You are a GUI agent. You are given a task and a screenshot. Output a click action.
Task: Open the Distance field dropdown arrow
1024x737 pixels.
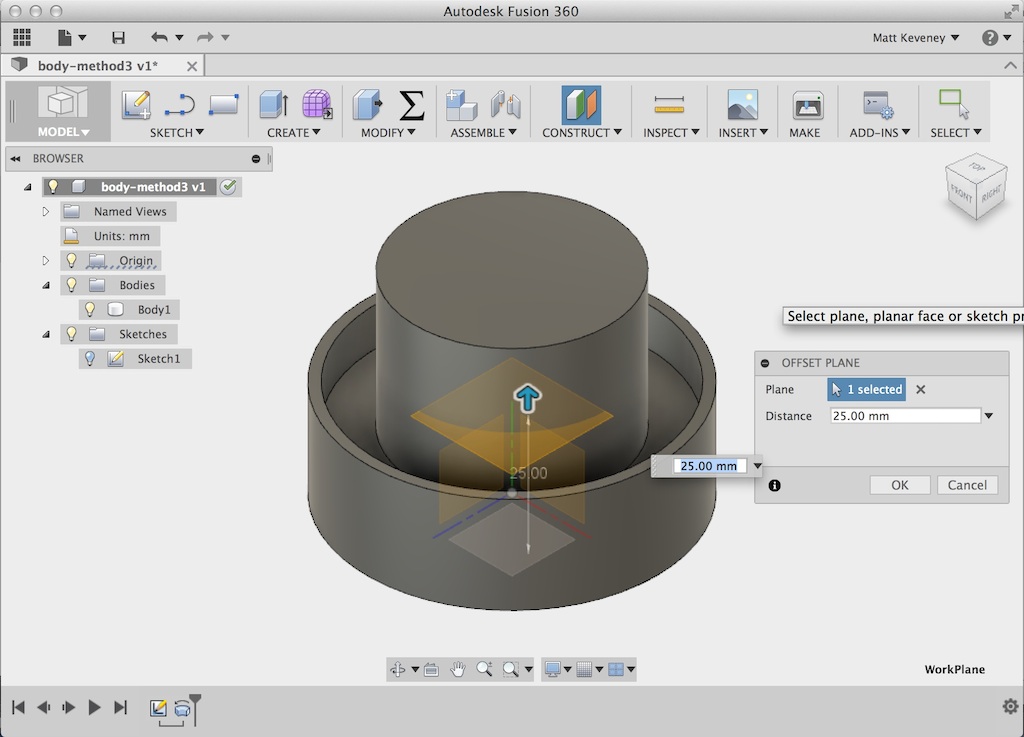pos(989,416)
